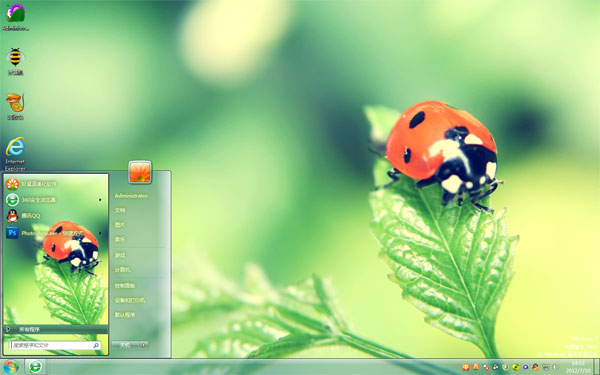600x375 pixels.
Task: Launch Internet Explorer from the desktop
Action: (15, 154)
